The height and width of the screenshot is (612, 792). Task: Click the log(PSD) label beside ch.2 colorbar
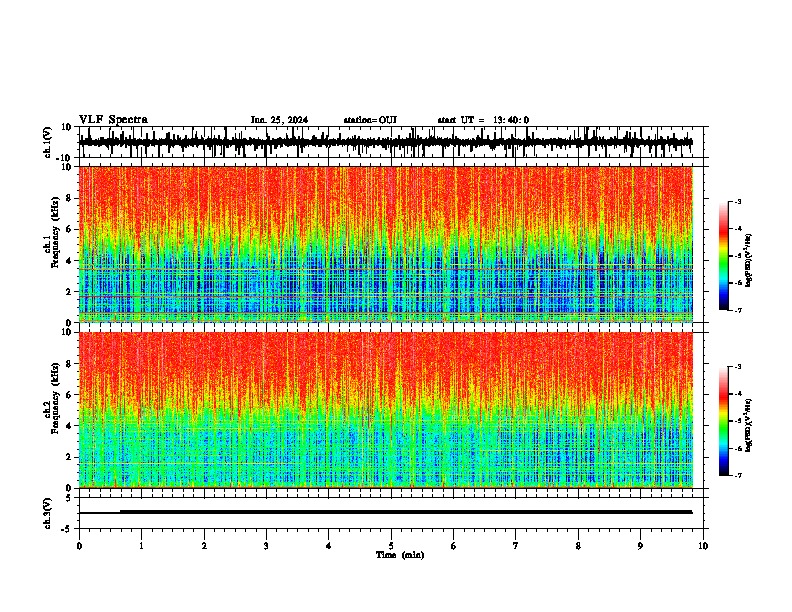point(749,425)
